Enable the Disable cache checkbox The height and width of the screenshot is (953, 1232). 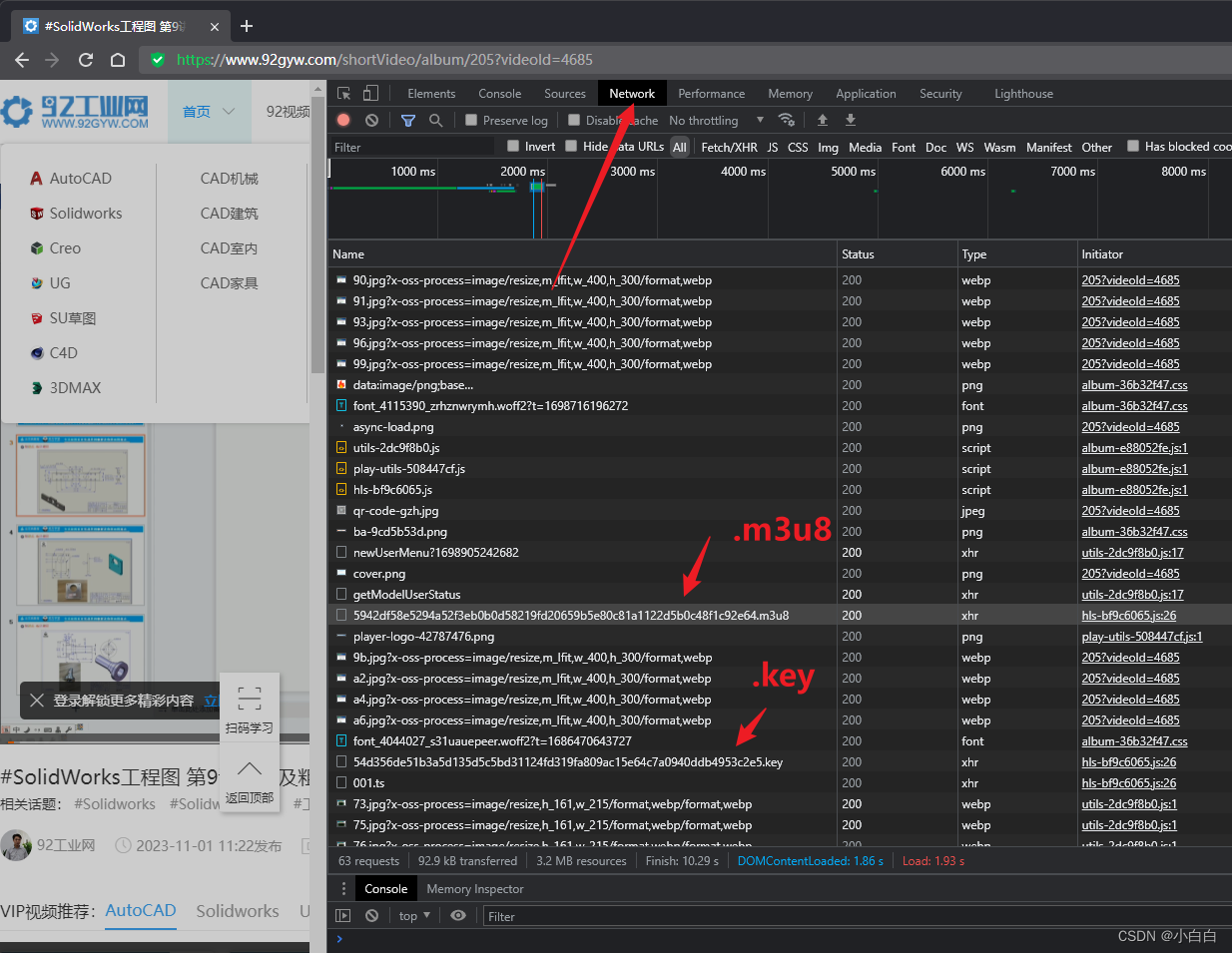coord(574,120)
